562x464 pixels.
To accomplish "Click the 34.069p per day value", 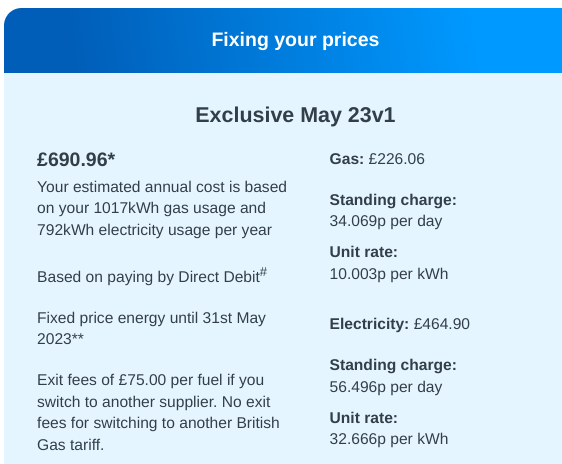I will coord(386,221).
